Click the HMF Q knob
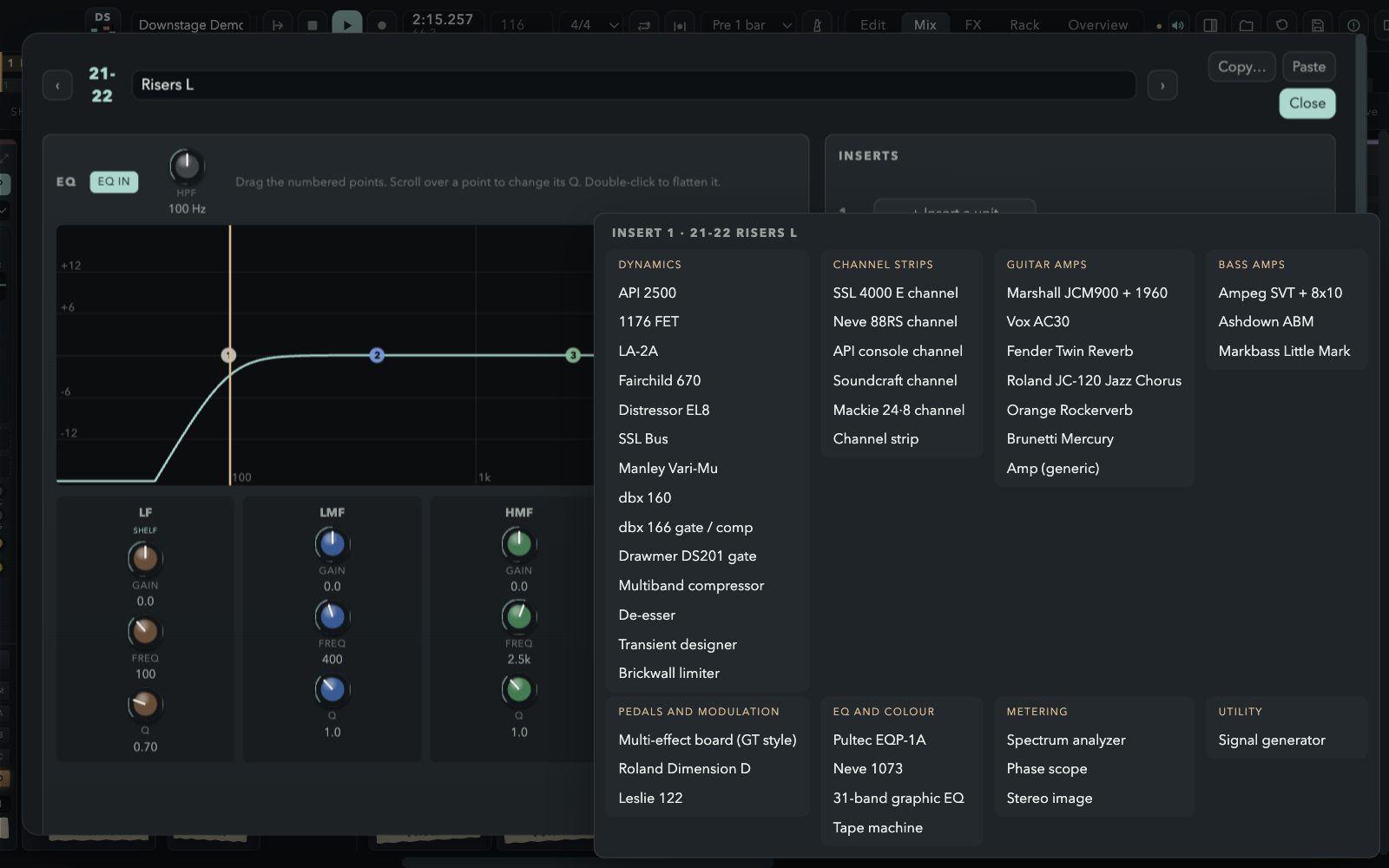 point(518,689)
